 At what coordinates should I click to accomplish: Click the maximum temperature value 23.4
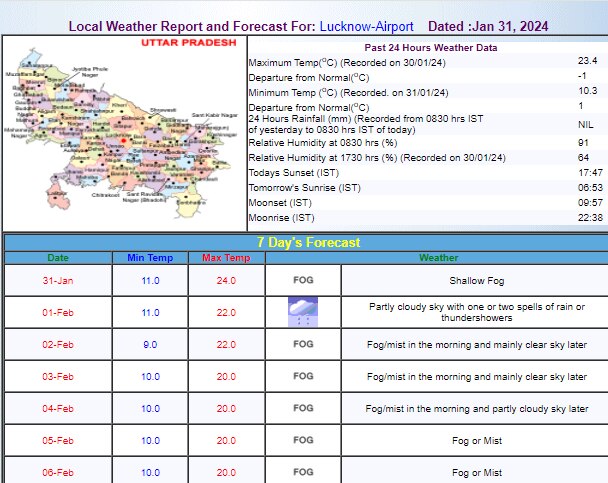(x=587, y=61)
